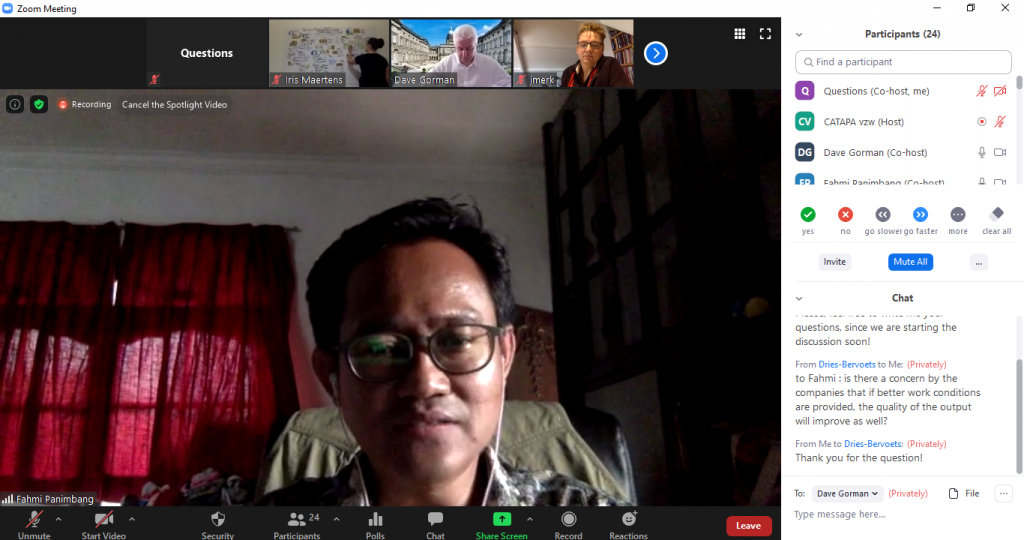Click the chat panel scrollbar
The height and width of the screenshot is (540, 1024).
[1019, 417]
